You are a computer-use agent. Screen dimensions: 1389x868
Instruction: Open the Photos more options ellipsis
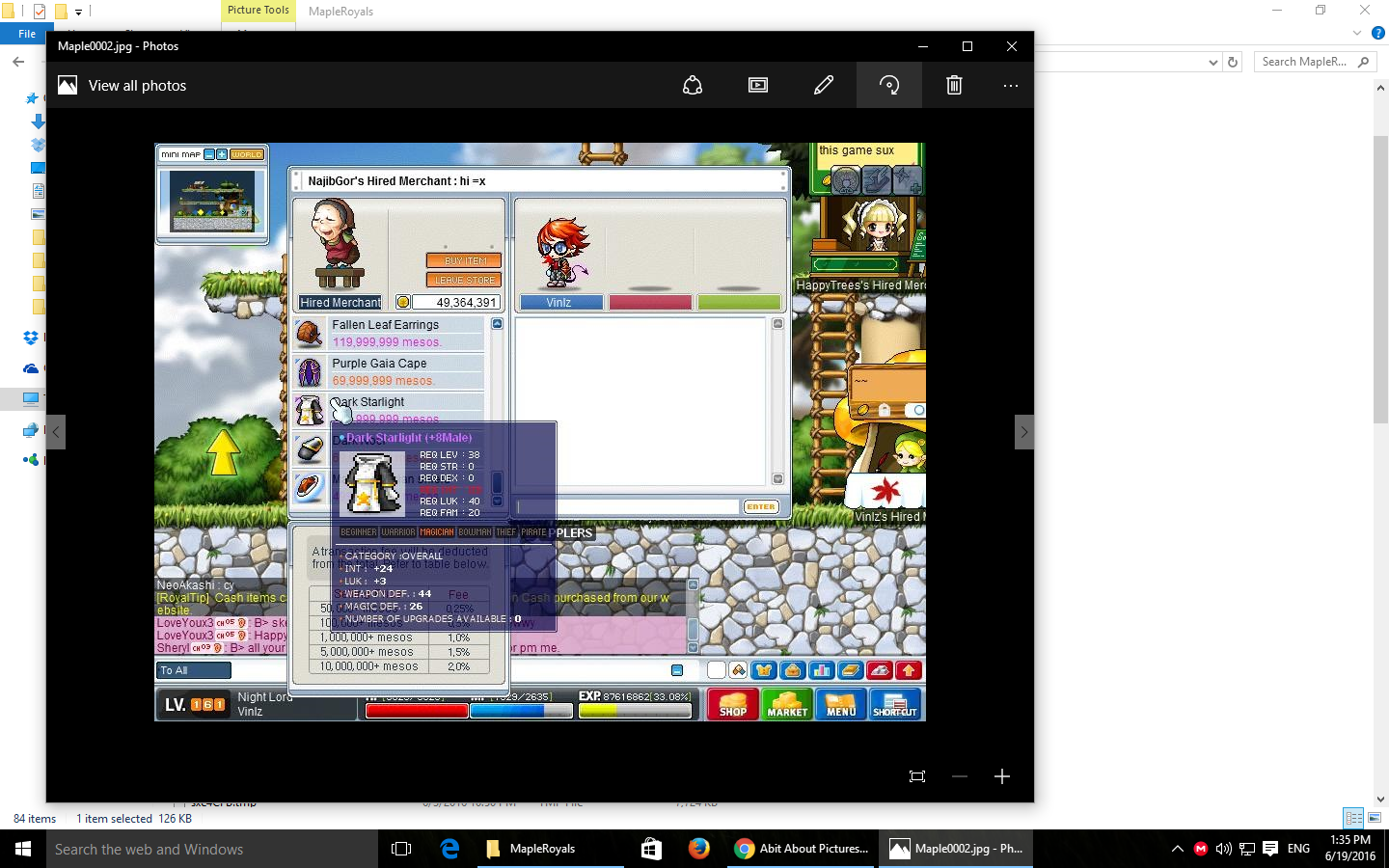[1010, 85]
